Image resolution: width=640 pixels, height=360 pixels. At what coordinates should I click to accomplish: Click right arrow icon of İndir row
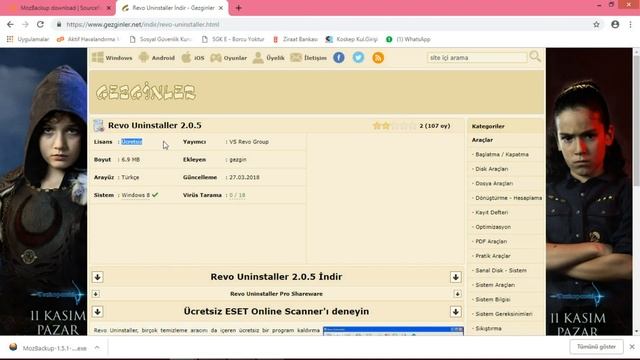456,277
